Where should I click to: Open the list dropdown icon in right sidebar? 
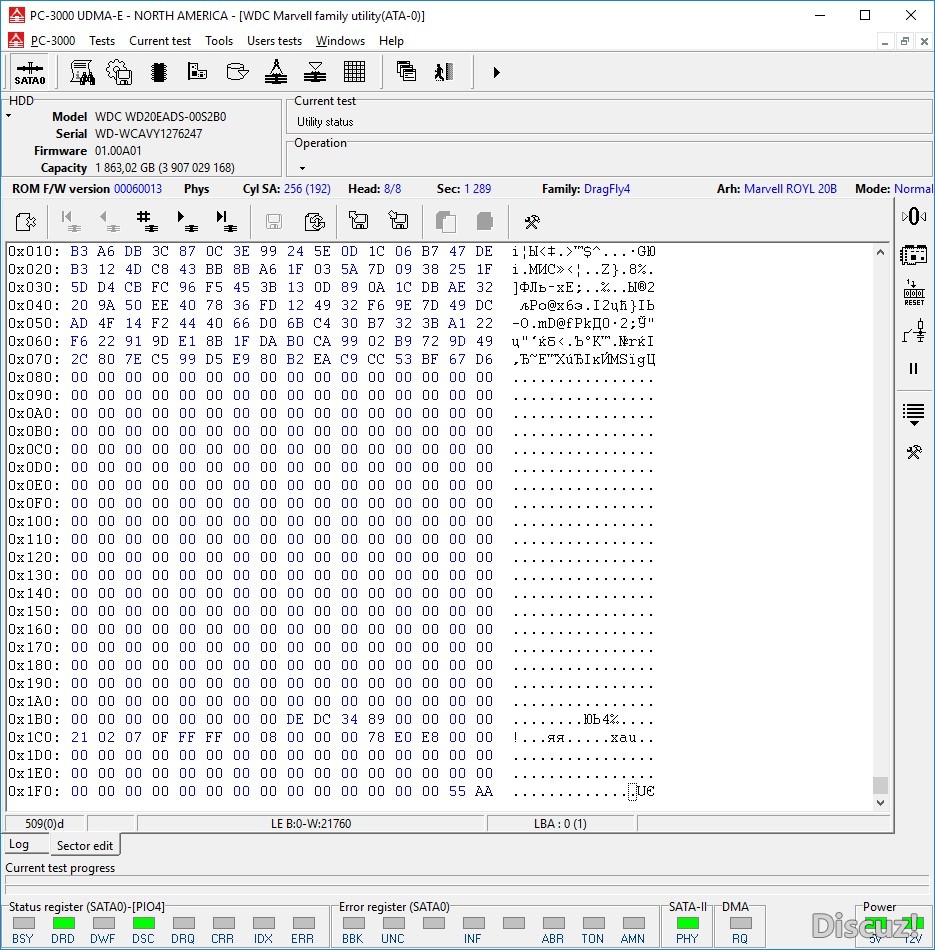point(913,412)
